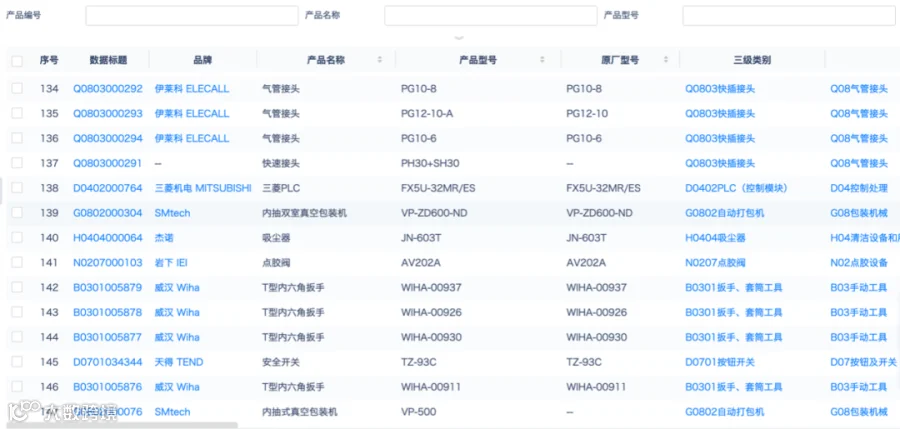Focus the 产品型号 input box

[789, 16]
